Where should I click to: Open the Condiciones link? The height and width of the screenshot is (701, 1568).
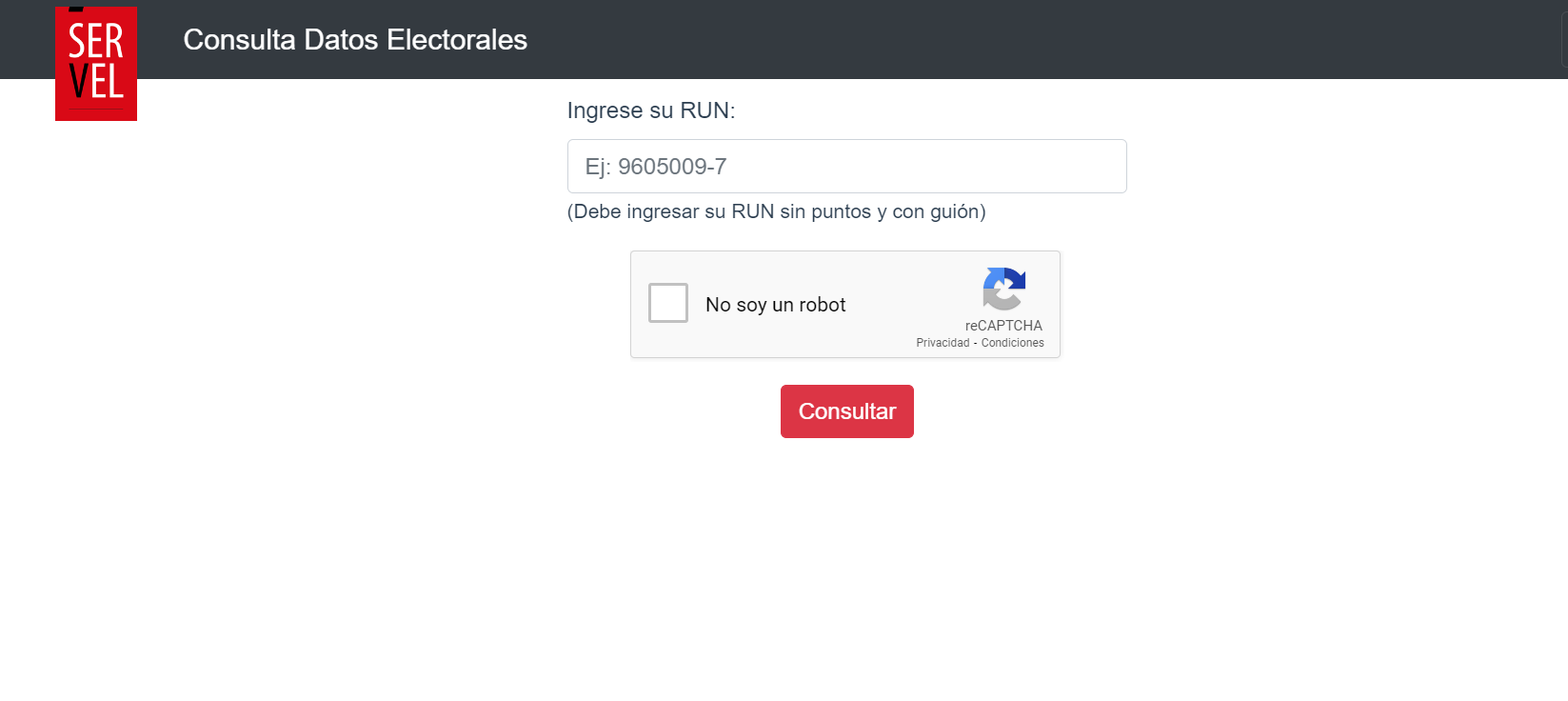[x=1012, y=343]
